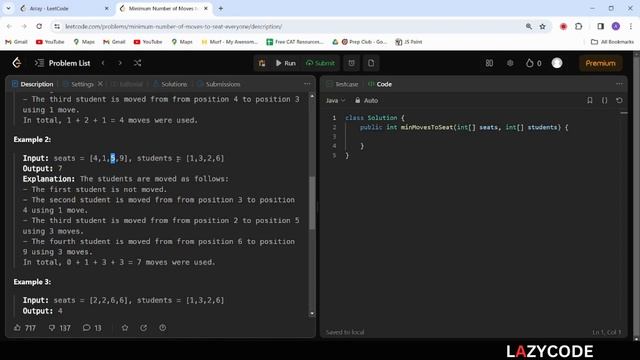Click the LeetCode logo icon
640x360 pixels.
tap(17, 63)
